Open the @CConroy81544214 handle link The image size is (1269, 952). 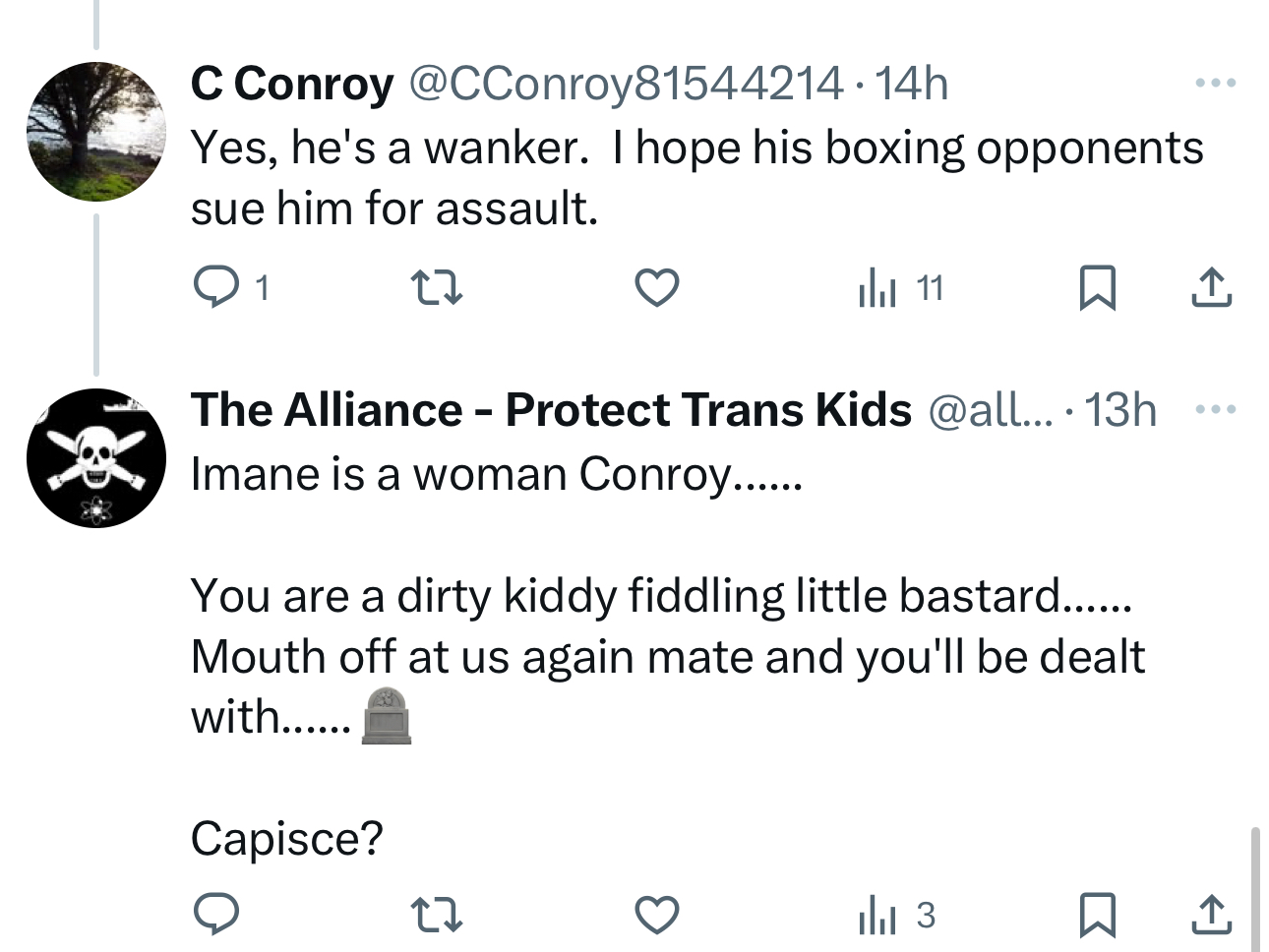tap(625, 84)
